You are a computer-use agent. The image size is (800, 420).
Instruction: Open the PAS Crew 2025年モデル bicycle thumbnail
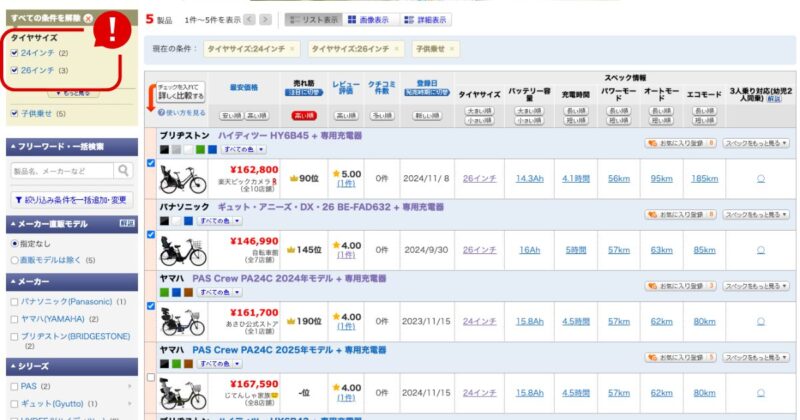pyautogui.click(x=183, y=393)
